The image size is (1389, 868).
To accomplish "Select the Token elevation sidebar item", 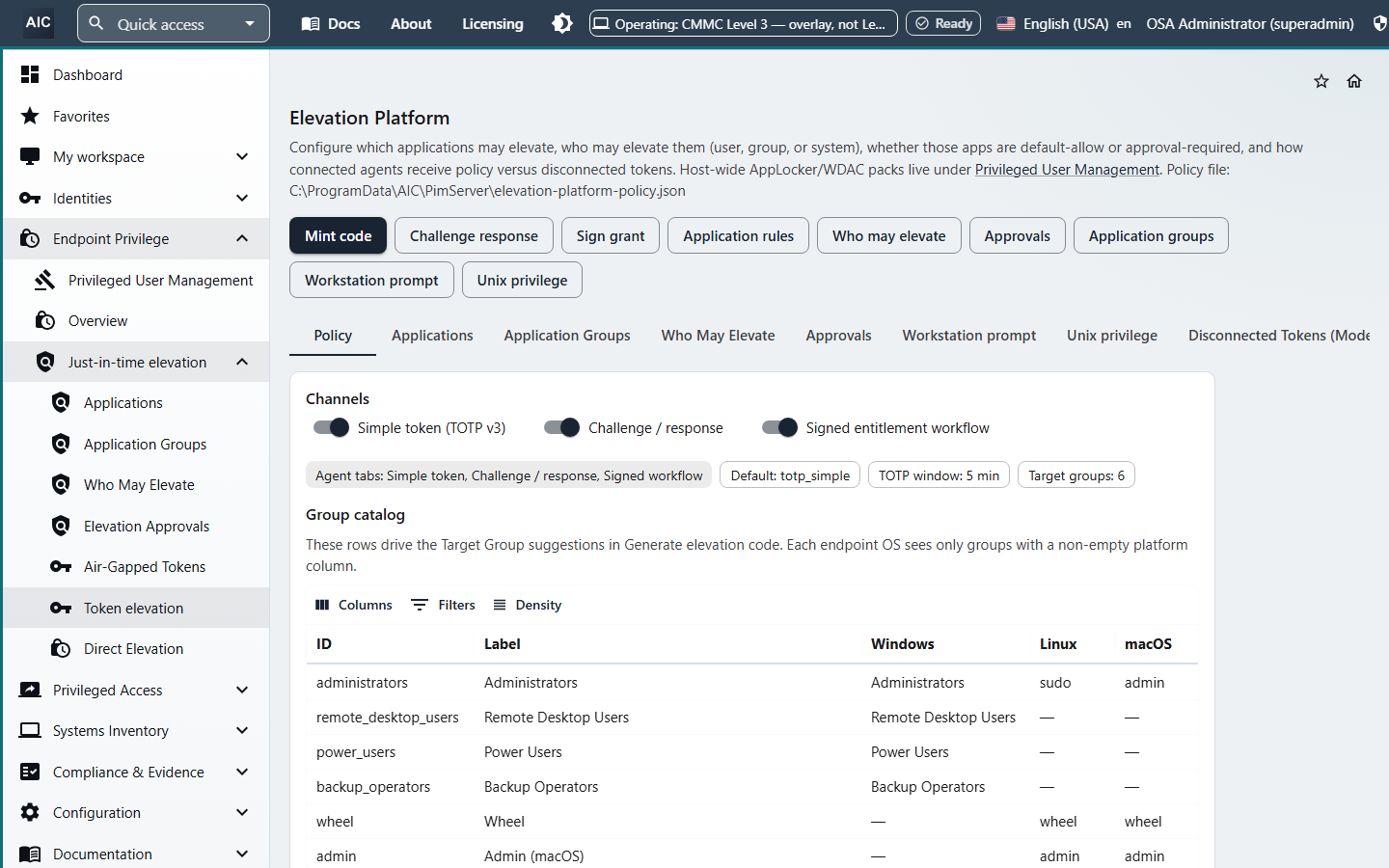I will pos(136,608).
